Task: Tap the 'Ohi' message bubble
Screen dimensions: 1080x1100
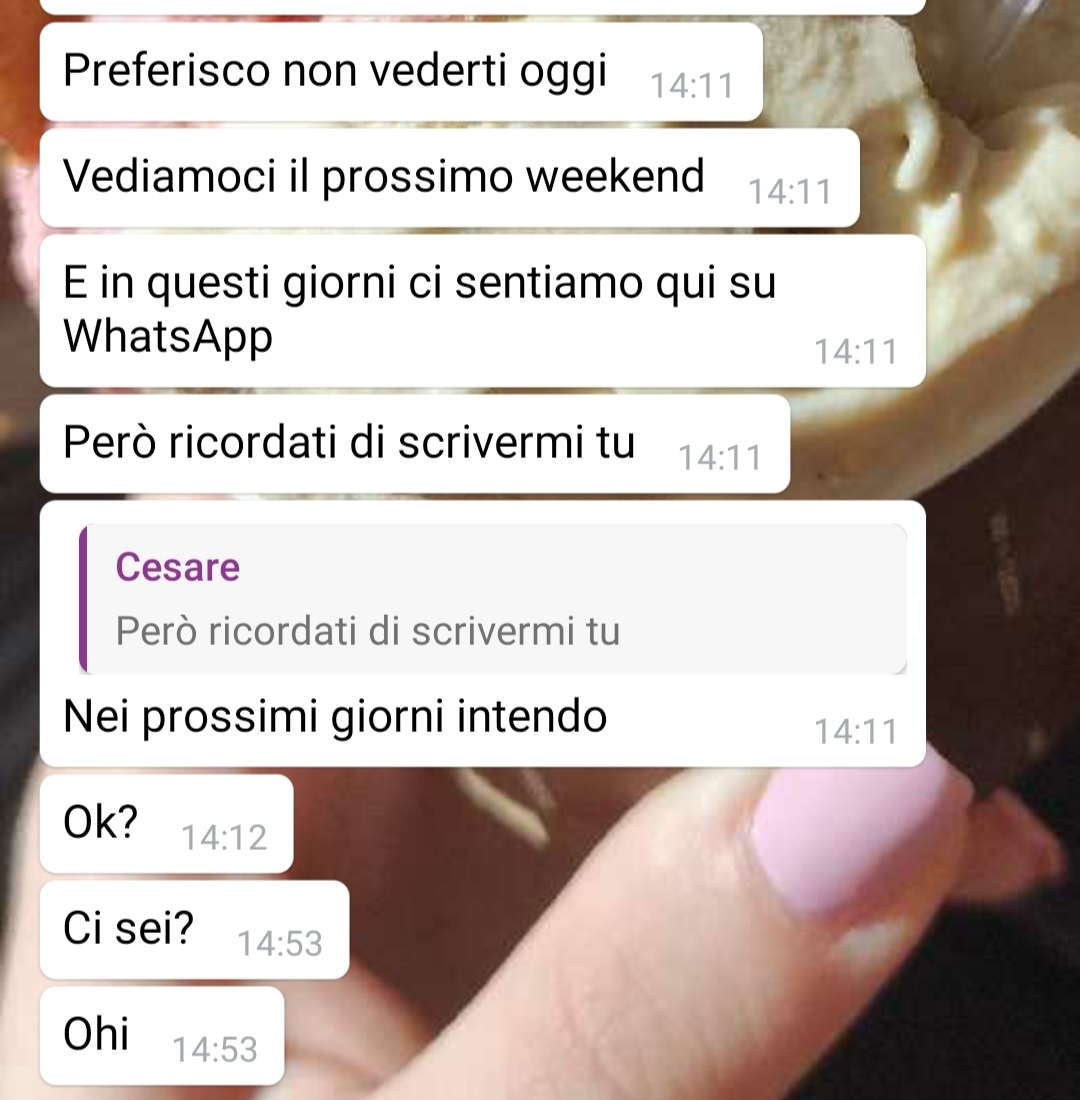Action: 162,1035
